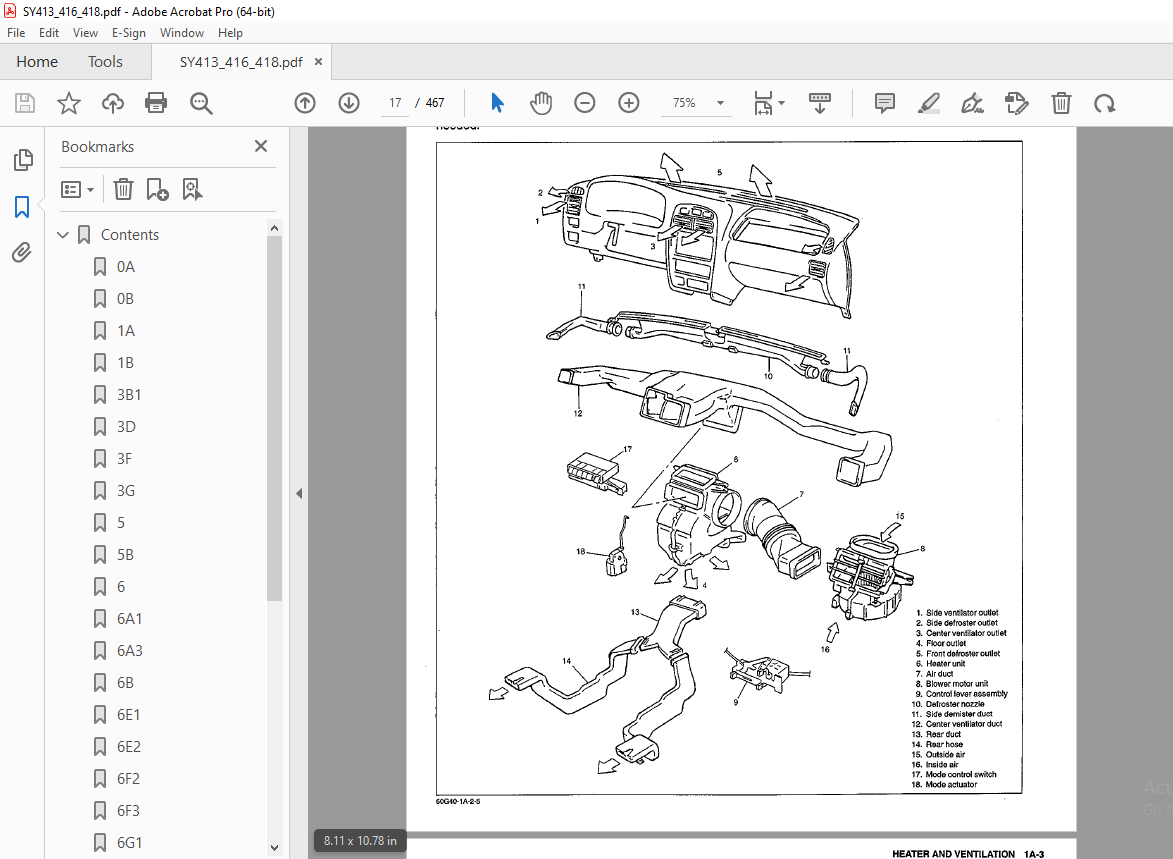Add a new bookmark
1173x859 pixels.
pos(157,189)
